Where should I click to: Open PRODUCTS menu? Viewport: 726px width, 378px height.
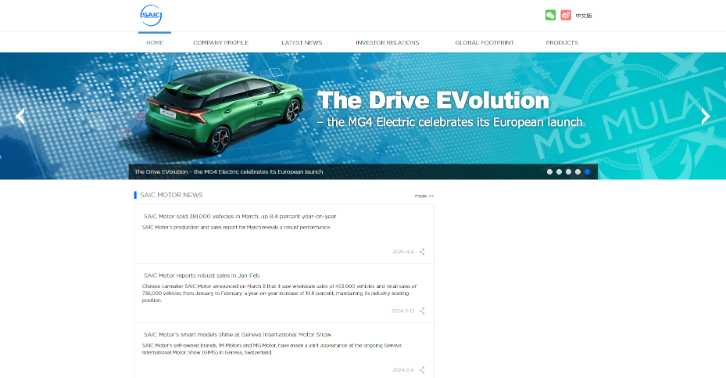[562, 43]
